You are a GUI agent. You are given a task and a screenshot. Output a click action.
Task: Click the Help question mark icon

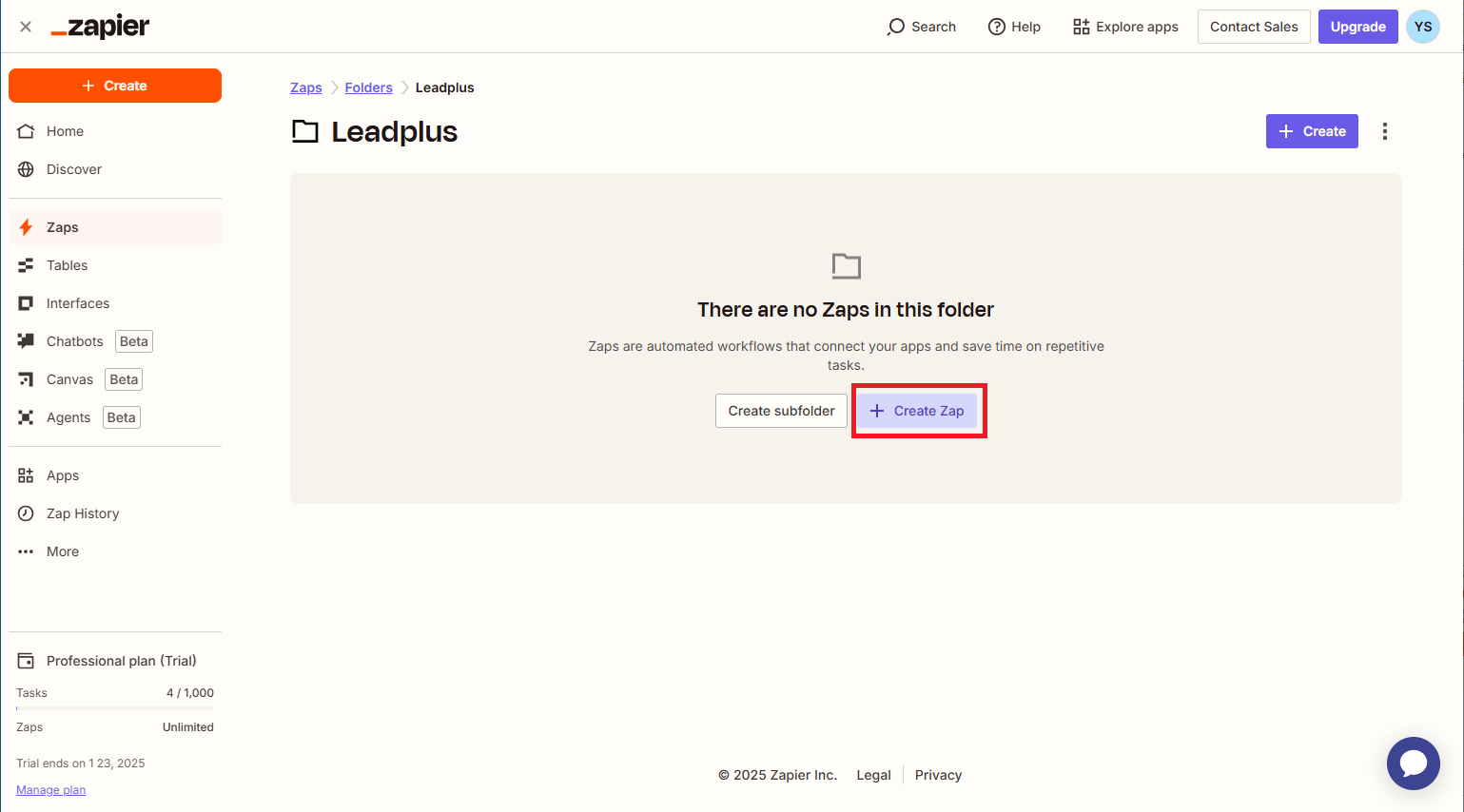click(997, 27)
